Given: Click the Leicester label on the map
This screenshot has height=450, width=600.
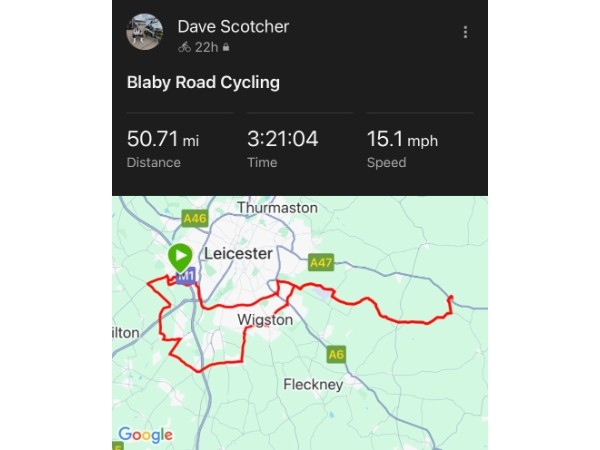Looking at the screenshot, I should click(238, 254).
